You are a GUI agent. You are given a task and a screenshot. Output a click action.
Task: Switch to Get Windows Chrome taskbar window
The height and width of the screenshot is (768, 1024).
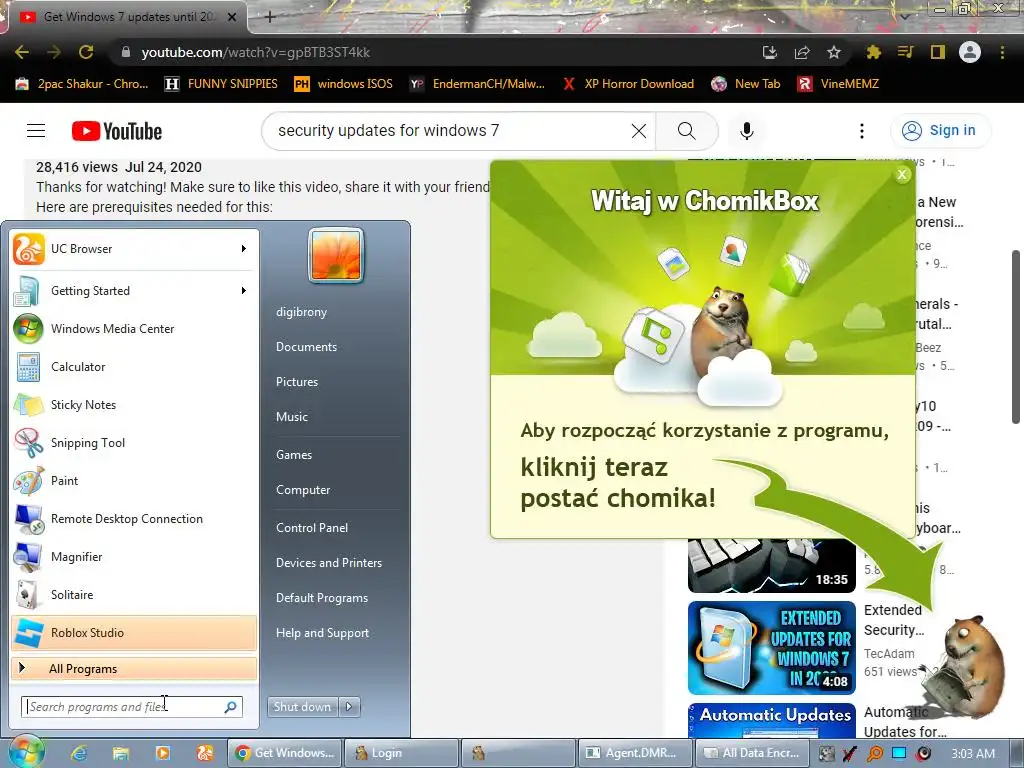(285, 753)
